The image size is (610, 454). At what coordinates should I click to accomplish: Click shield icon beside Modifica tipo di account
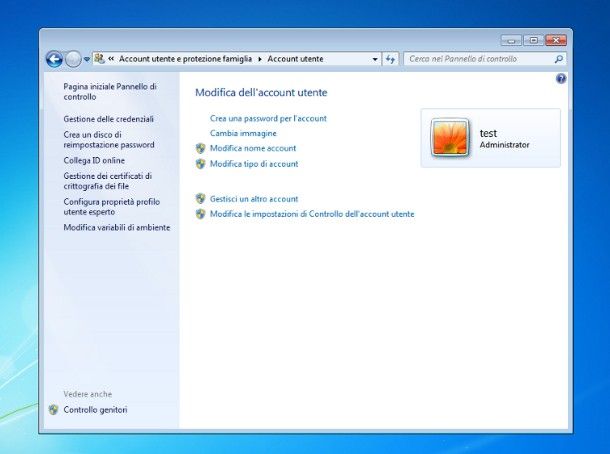tap(200, 164)
